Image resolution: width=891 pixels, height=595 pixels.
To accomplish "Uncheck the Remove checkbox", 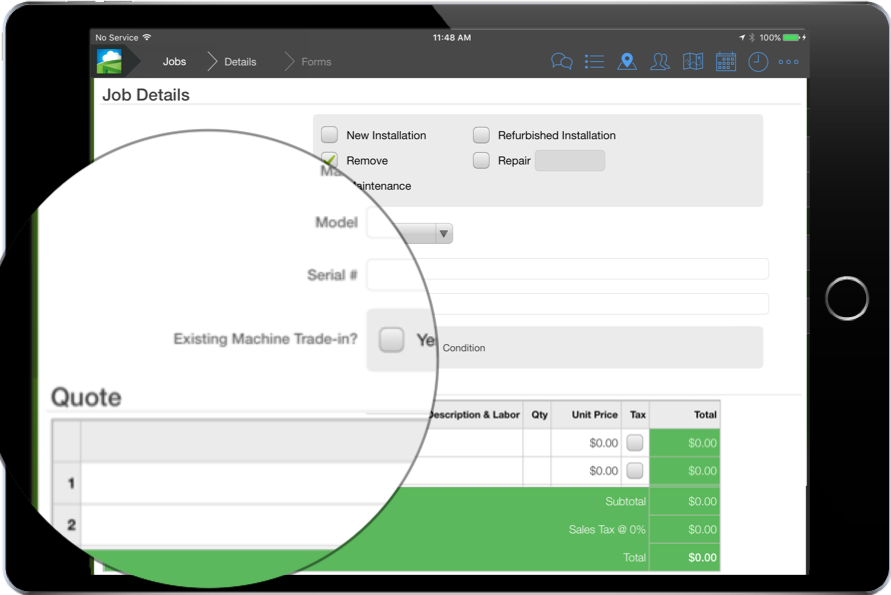I will 330,160.
